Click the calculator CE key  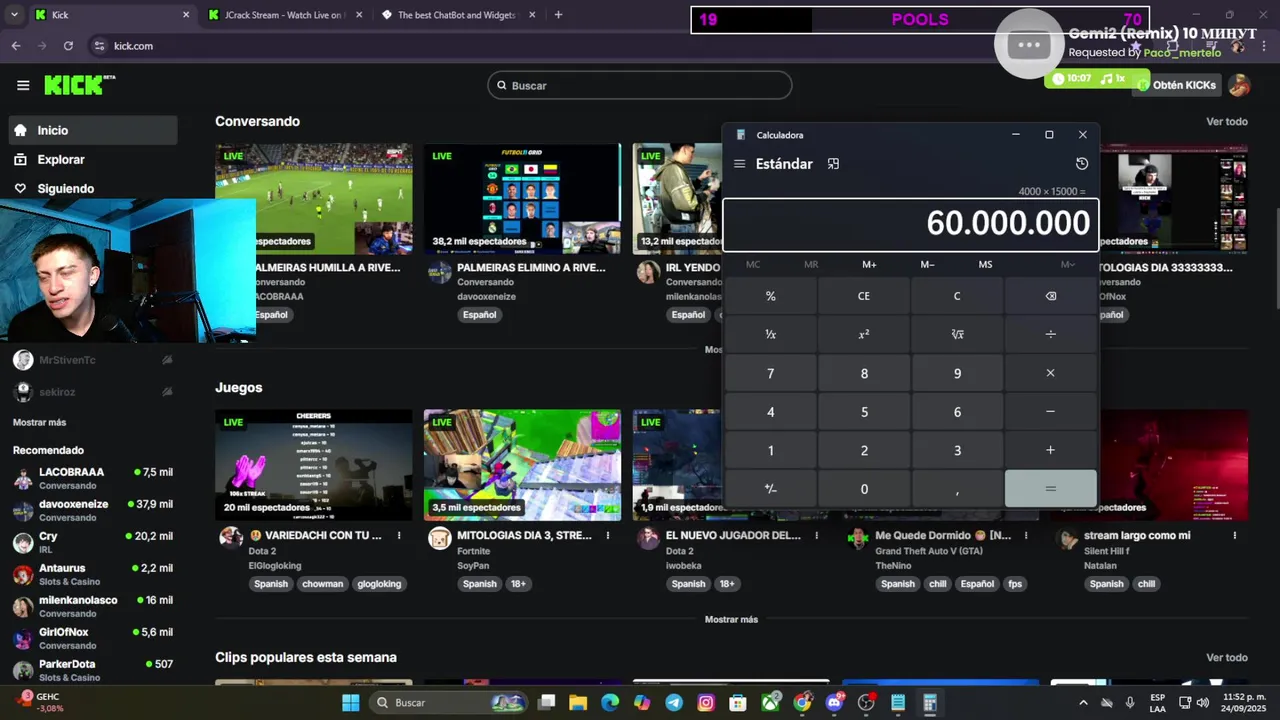(x=864, y=296)
